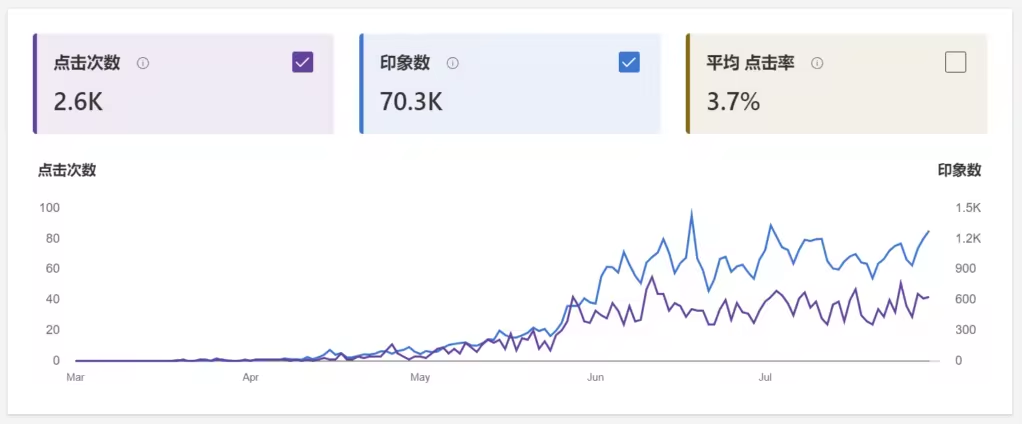
Task: Select the 印象数 70.3K card
Action: pyautogui.click(x=510, y=84)
